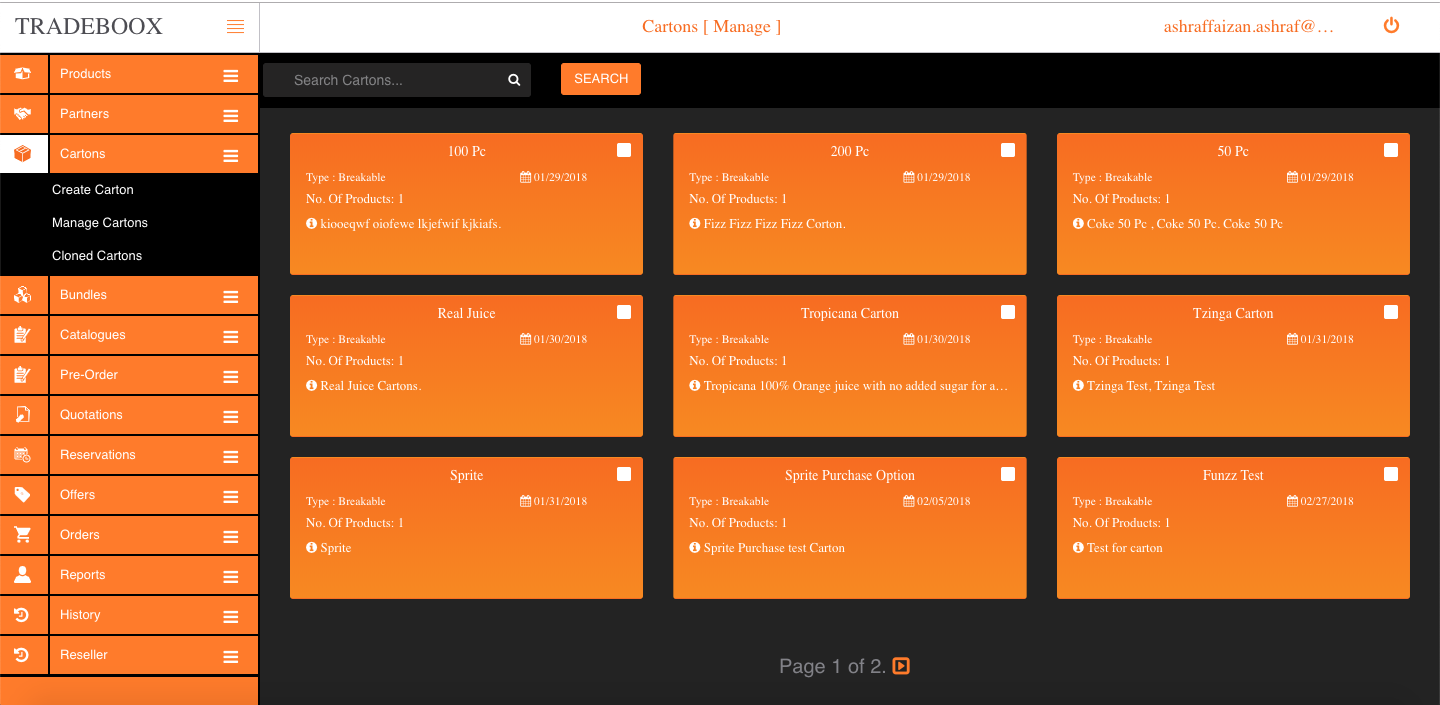Click the magnifier icon in search box

tap(514, 80)
